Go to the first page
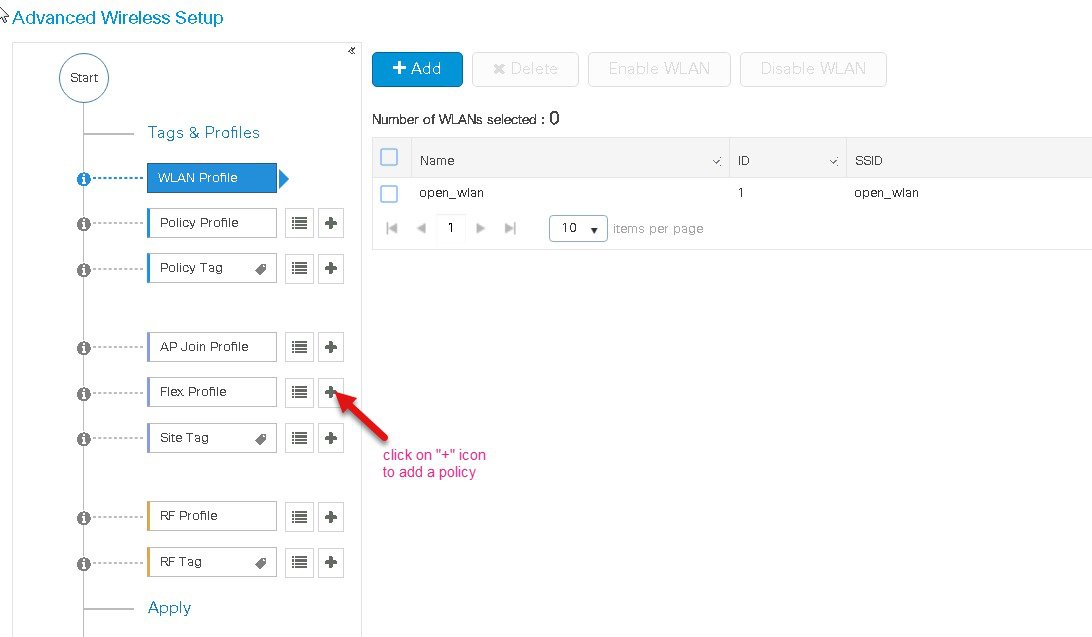Viewport: 1092px width, 637px height. click(x=391, y=228)
